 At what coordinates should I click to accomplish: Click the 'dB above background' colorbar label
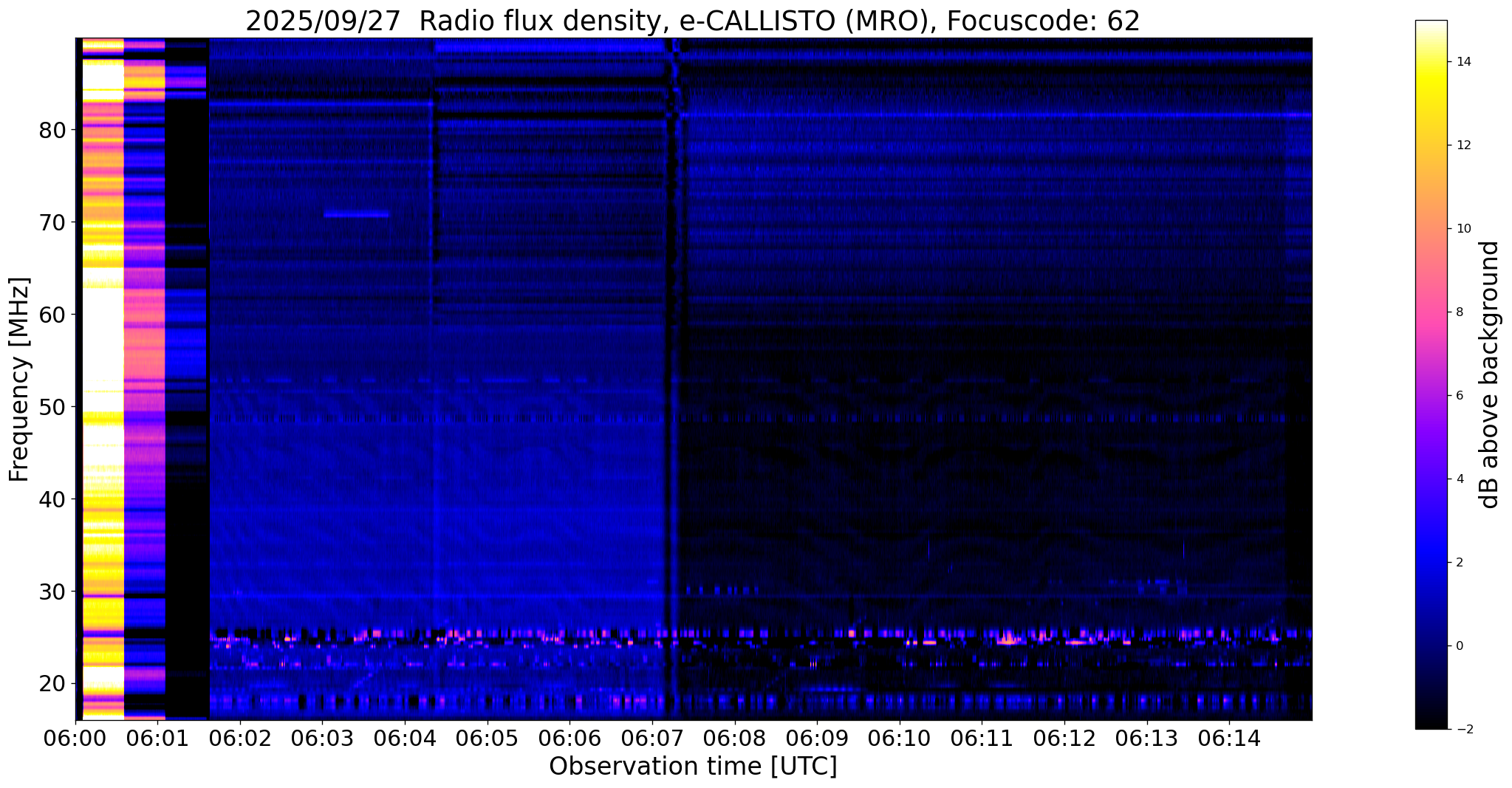1489,374
